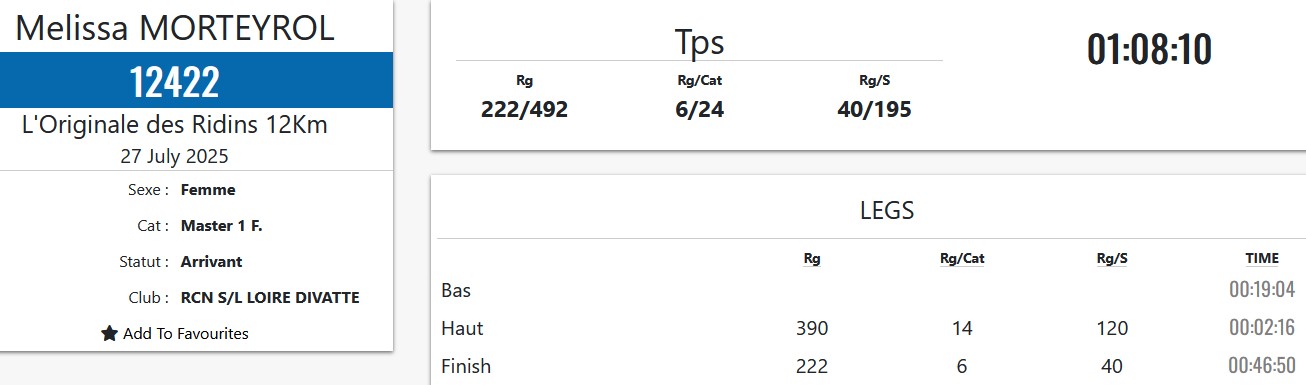
Task: Click the club name RCN S/L LOIRE DIVATTE
Action: (270, 298)
